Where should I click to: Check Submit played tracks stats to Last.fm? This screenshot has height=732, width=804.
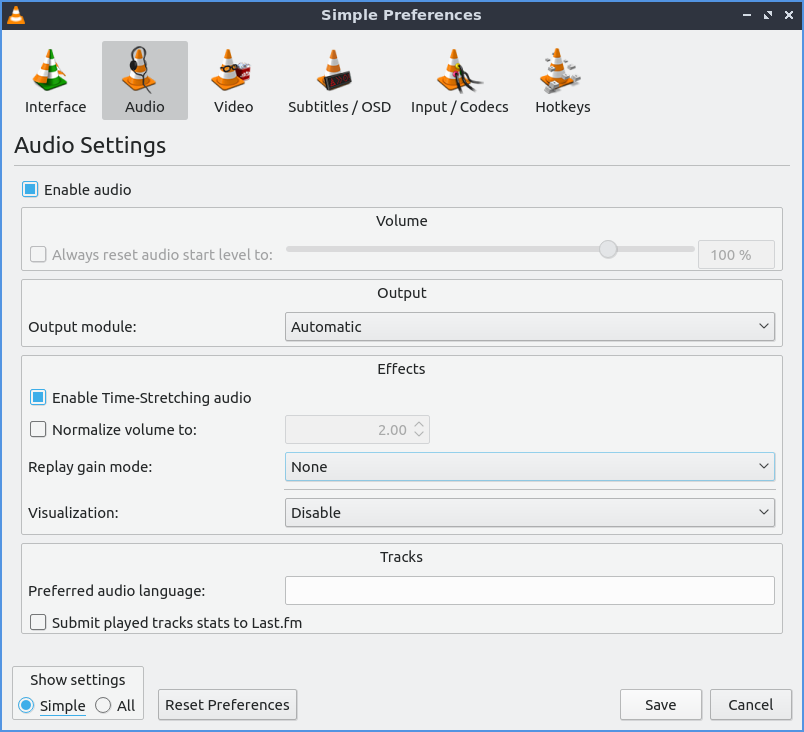[x=39, y=623]
